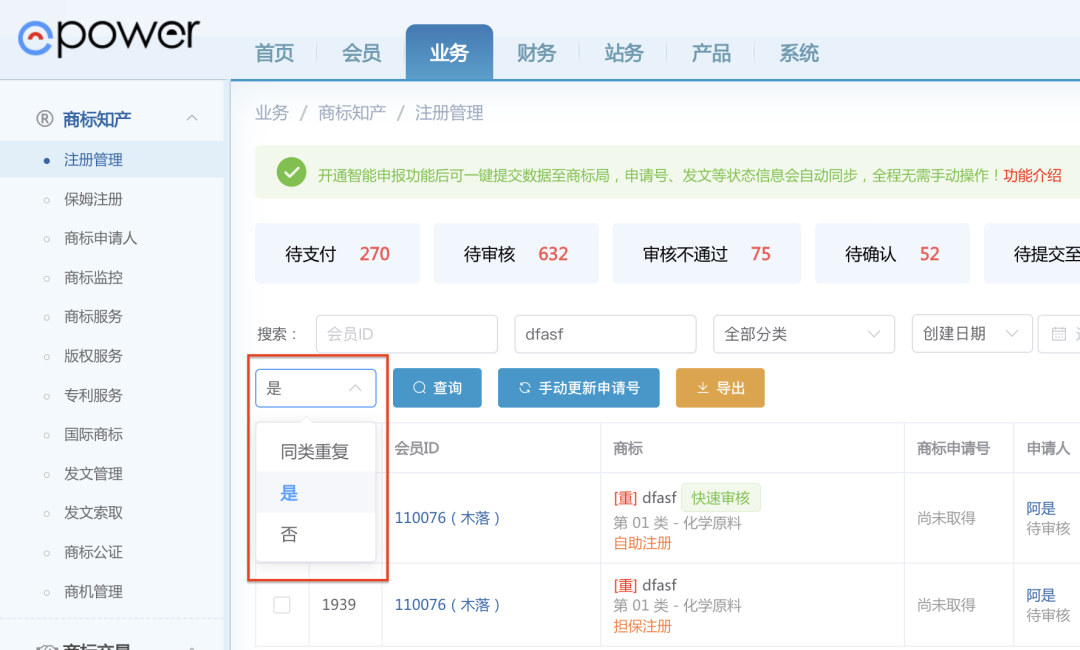Tick the checkbox for row 1939
The height and width of the screenshot is (650, 1080).
point(282,605)
